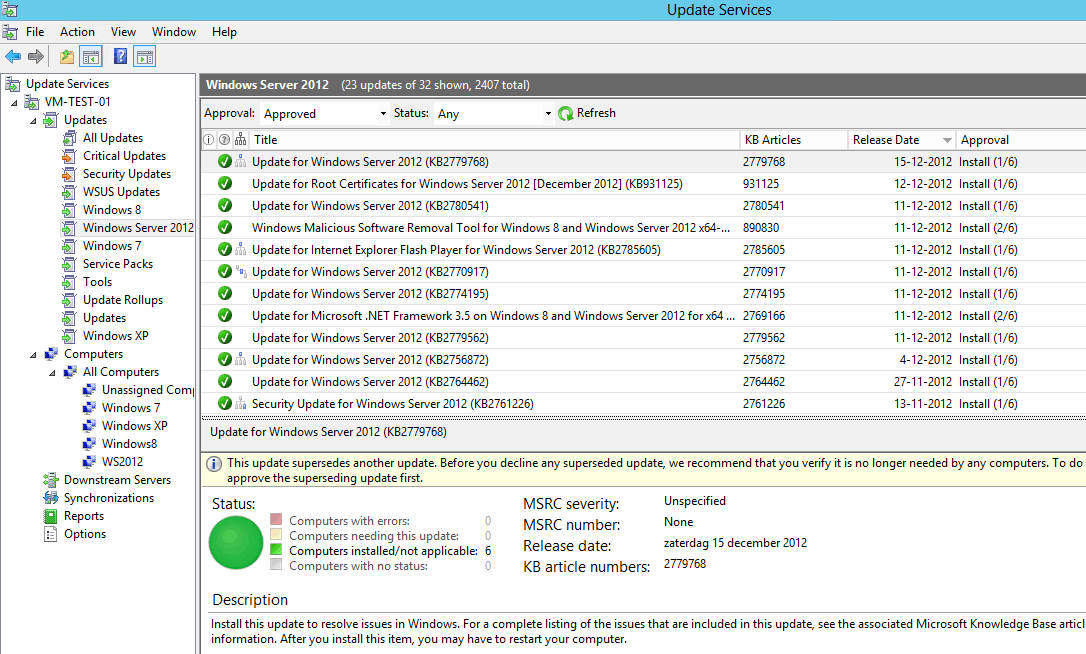
Task: Open the Reports node in the tree
Action: [x=83, y=516]
